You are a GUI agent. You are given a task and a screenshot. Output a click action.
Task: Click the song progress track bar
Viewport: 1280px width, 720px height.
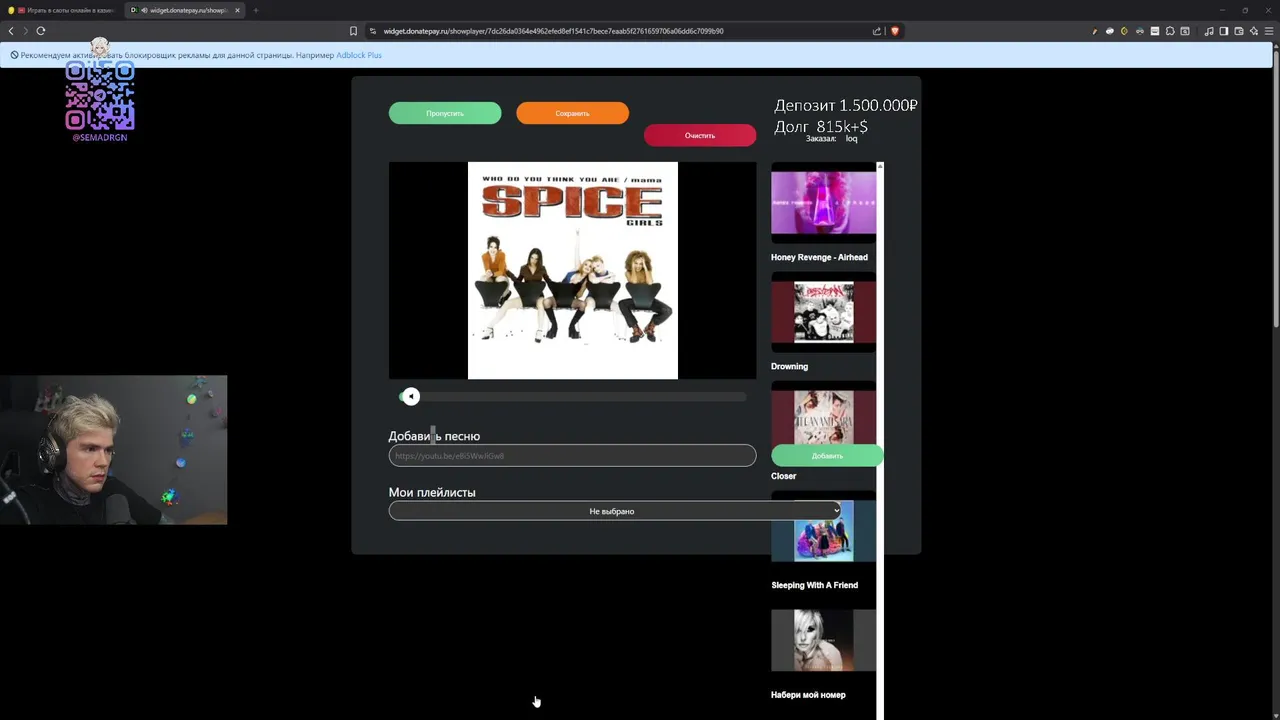click(x=573, y=397)
